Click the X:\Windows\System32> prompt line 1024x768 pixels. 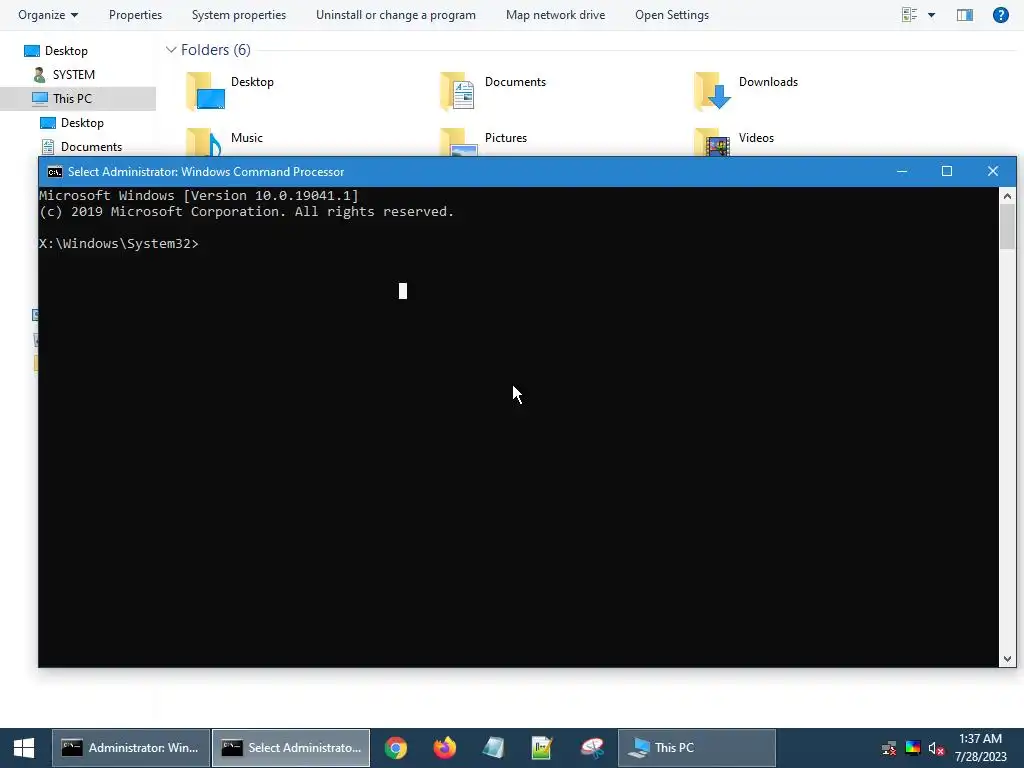[x=119, y=244]
